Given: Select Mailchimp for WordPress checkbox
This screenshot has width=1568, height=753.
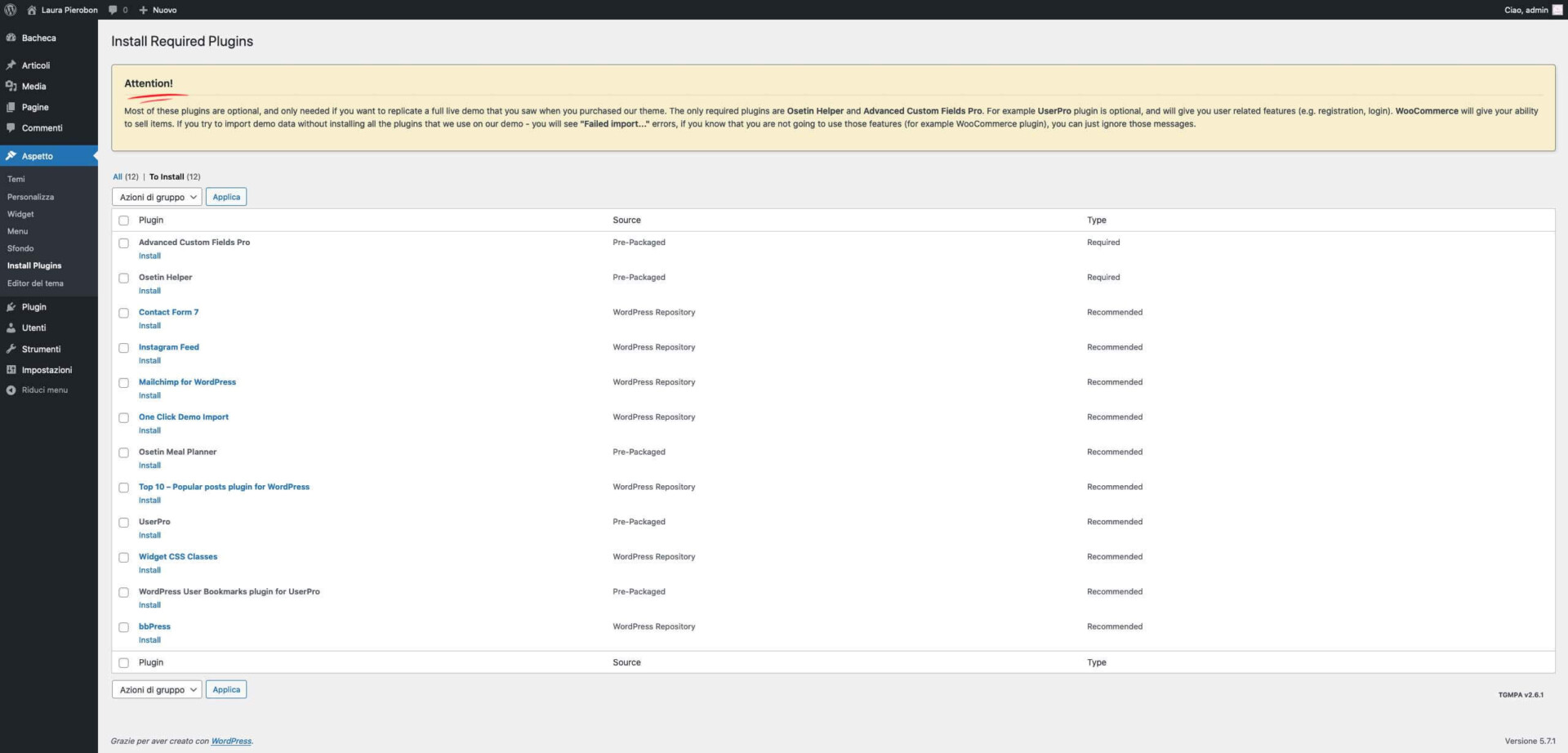Looking at the screenshot, I should tap(124, 383).
